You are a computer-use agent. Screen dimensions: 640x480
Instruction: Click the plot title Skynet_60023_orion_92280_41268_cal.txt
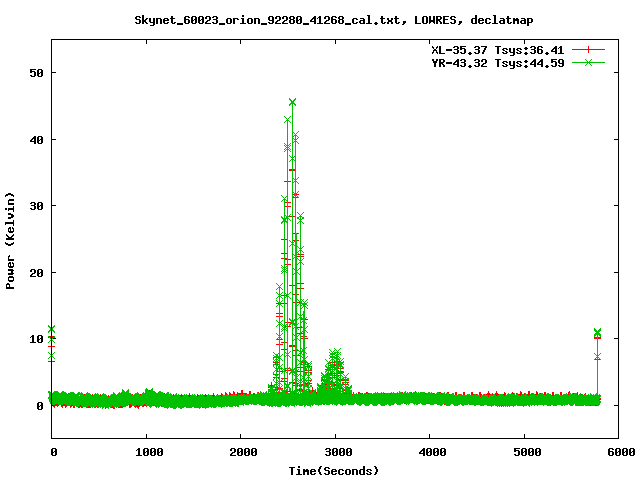(268, 20)
